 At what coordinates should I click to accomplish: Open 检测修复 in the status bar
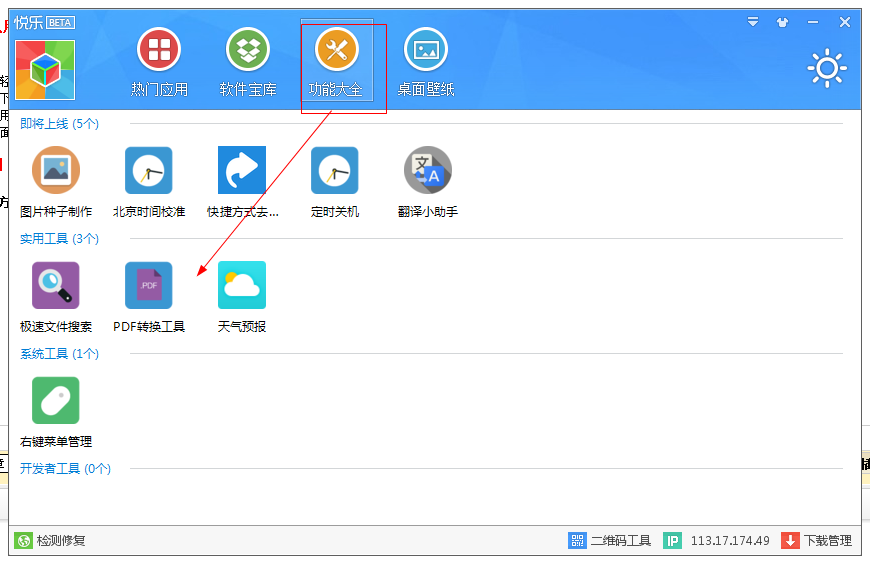(x=61, y=541)
